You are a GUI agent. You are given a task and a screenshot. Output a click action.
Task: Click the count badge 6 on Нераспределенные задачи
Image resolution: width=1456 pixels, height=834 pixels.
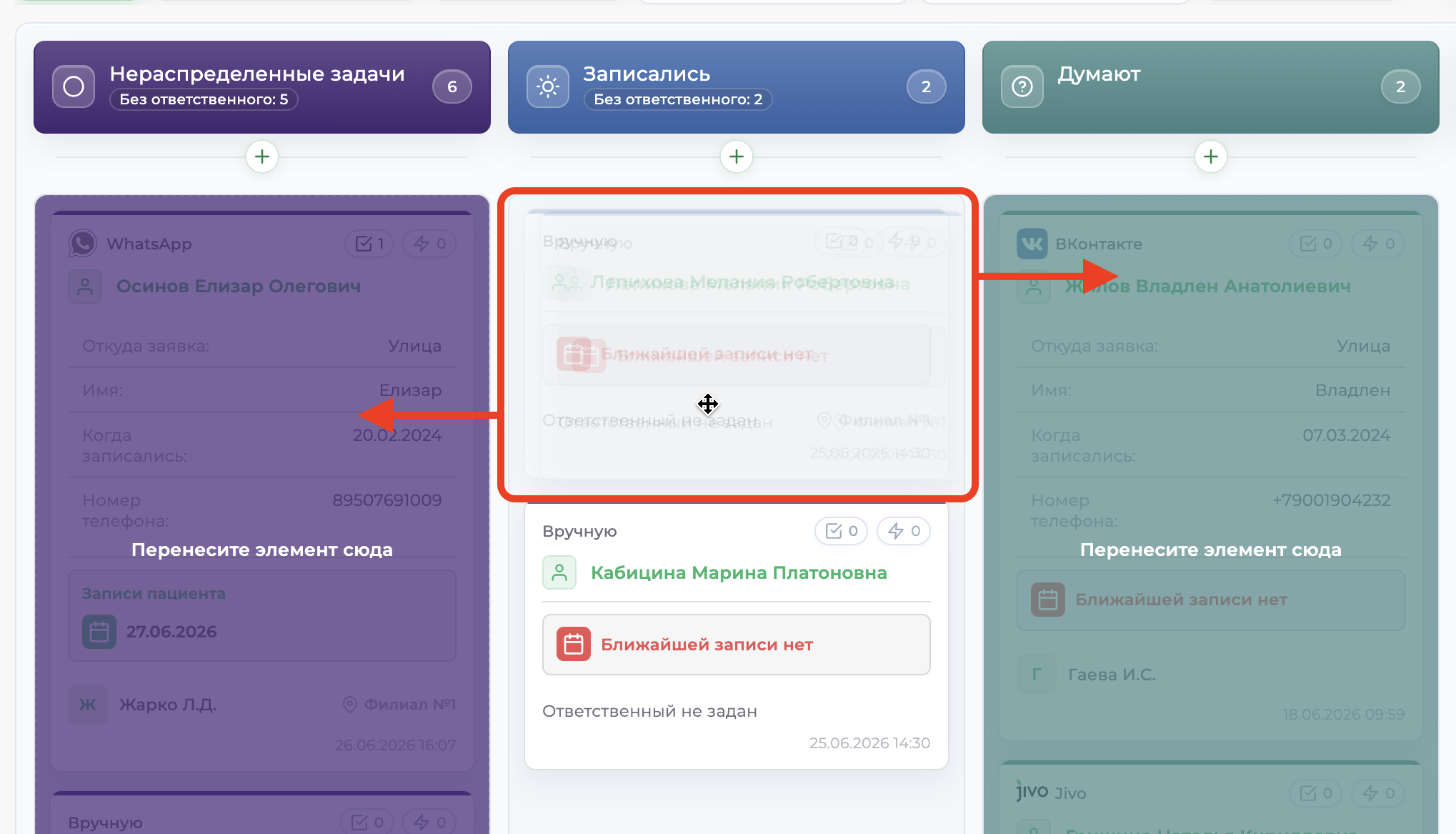pos(452,86)
